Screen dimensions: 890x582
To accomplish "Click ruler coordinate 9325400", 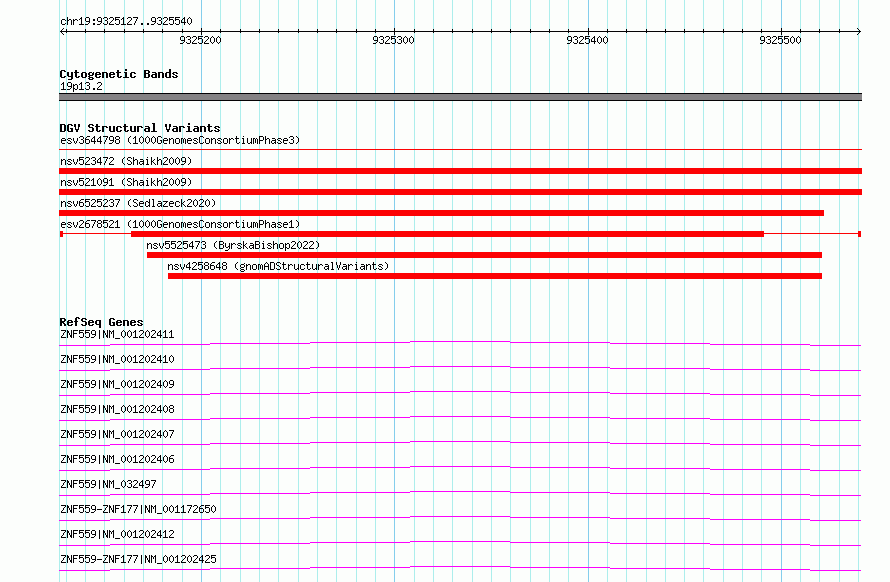I will 587,40.
